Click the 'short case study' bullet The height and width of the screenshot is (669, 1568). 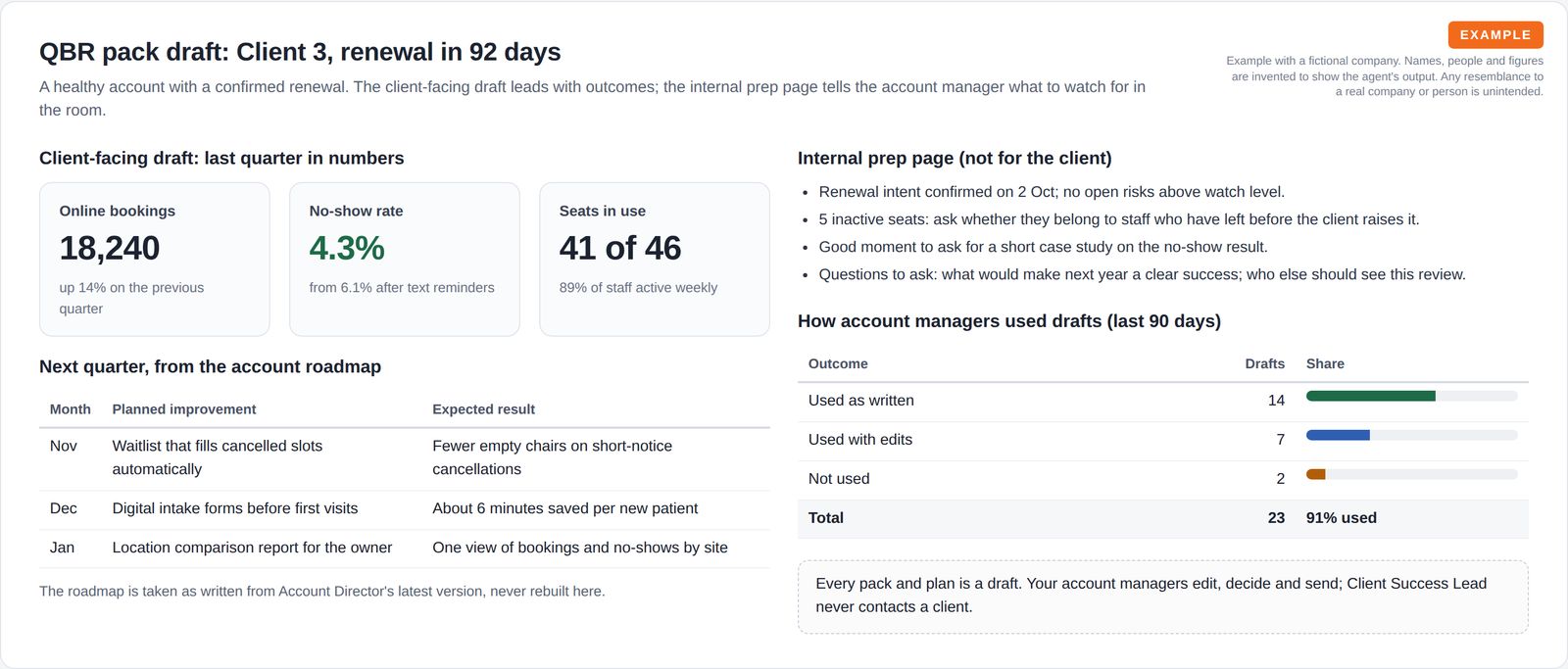(1044, 247)
